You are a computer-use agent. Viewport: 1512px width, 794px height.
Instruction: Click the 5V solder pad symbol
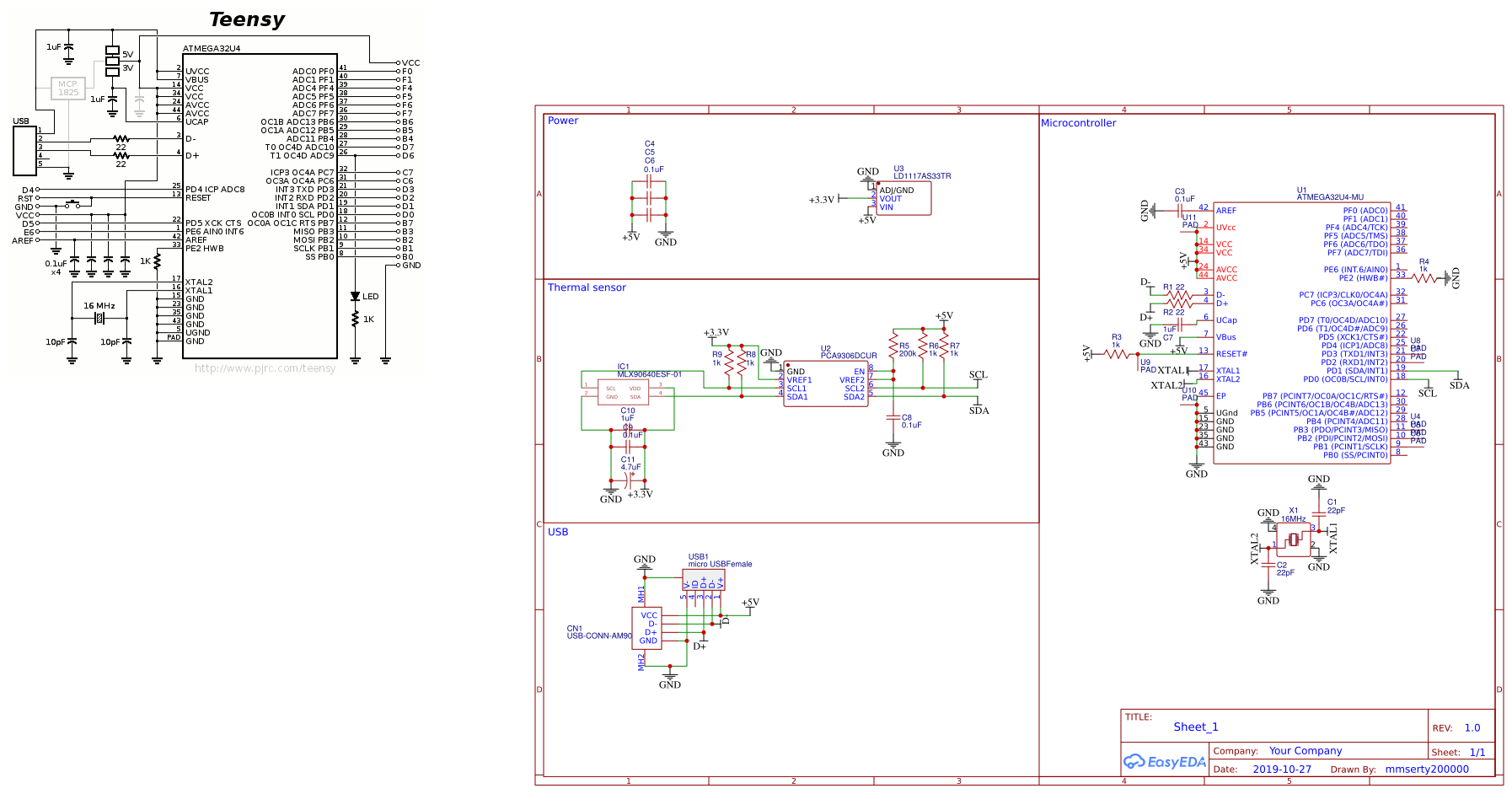click(x=112, y=51)
